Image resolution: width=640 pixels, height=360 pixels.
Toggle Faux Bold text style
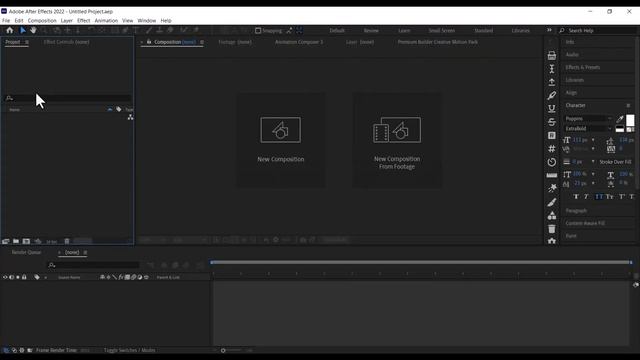576,197
